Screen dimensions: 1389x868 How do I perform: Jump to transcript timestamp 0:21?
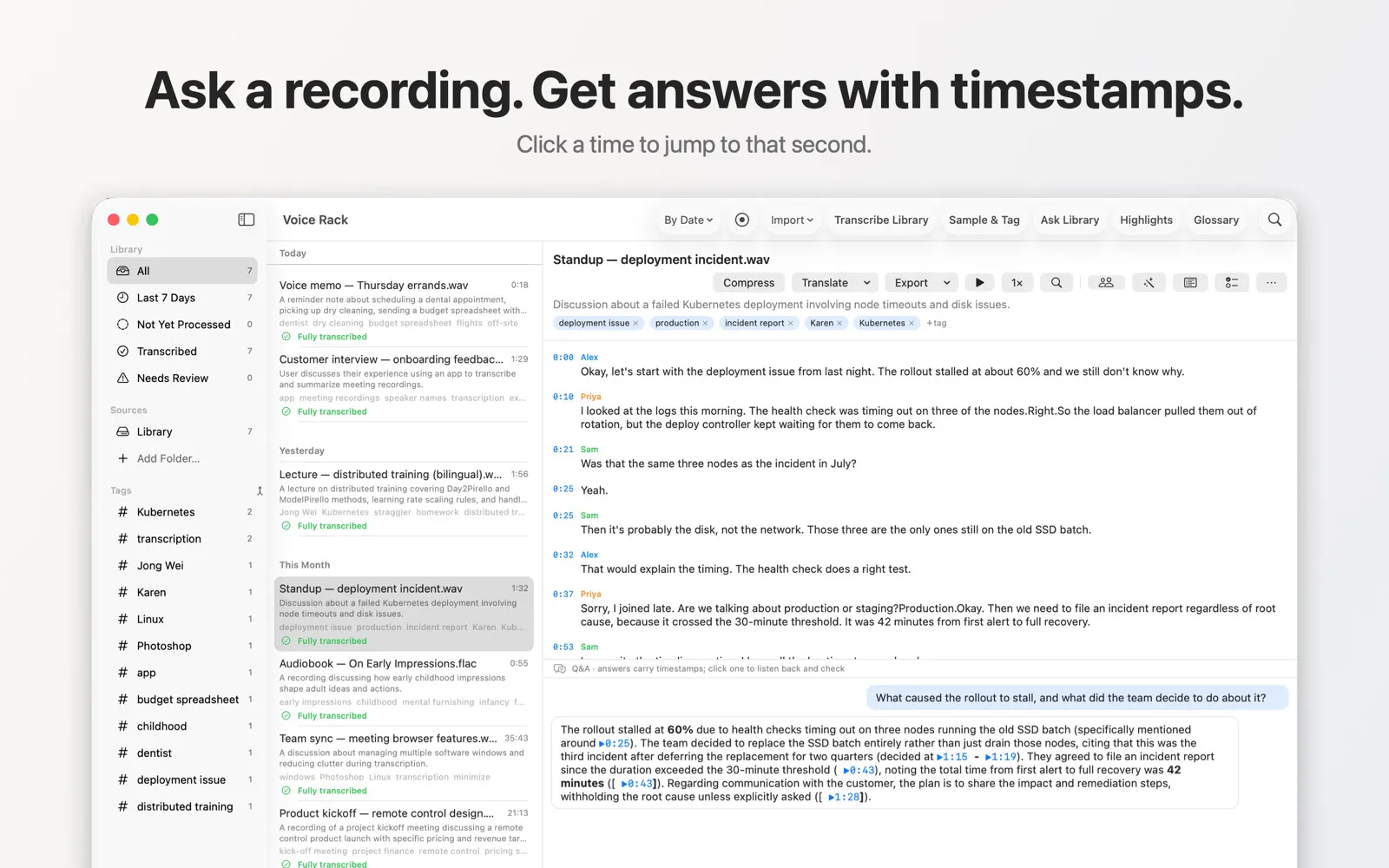coord(563,450)
